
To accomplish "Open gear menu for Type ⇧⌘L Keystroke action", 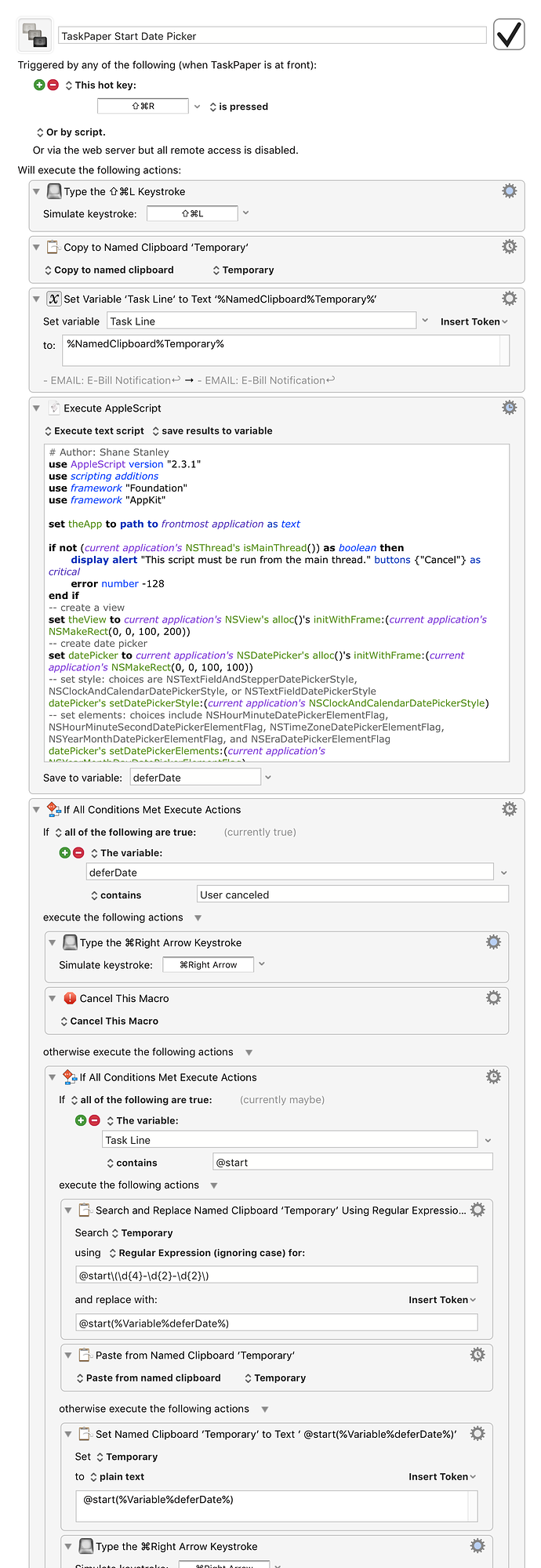I will tap(510, 191).
